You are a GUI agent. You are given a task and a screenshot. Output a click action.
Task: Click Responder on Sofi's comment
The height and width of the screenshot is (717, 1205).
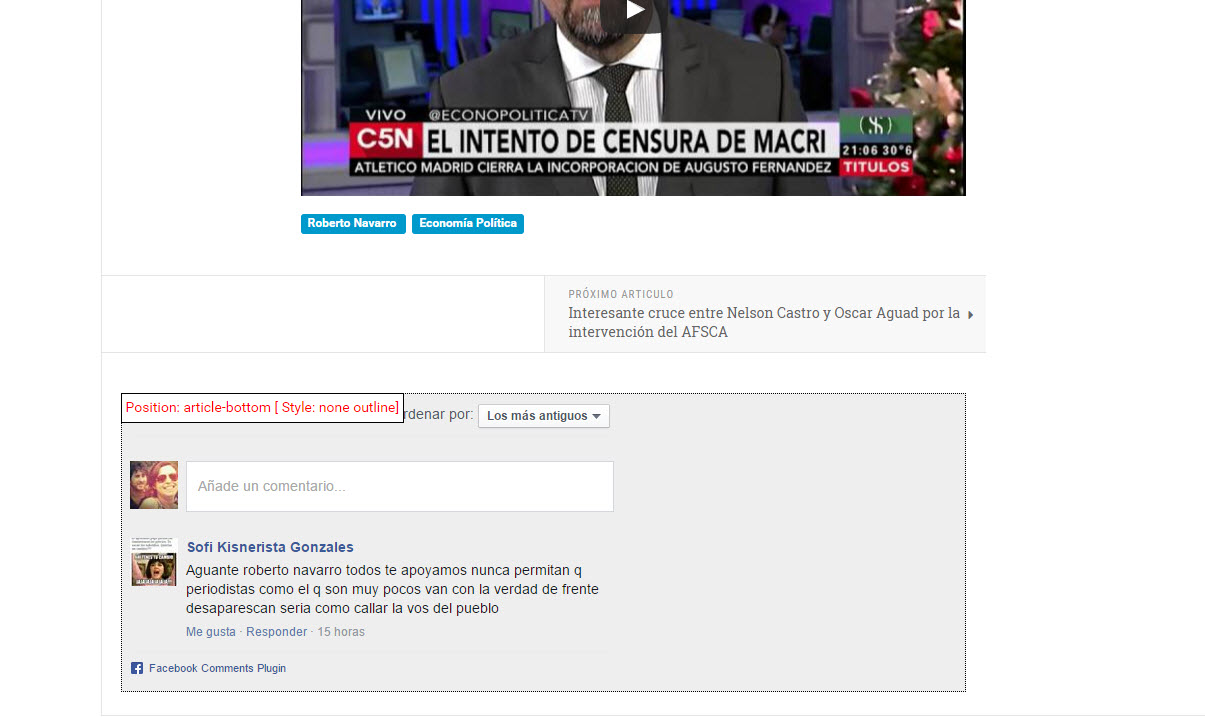(277, 632)
